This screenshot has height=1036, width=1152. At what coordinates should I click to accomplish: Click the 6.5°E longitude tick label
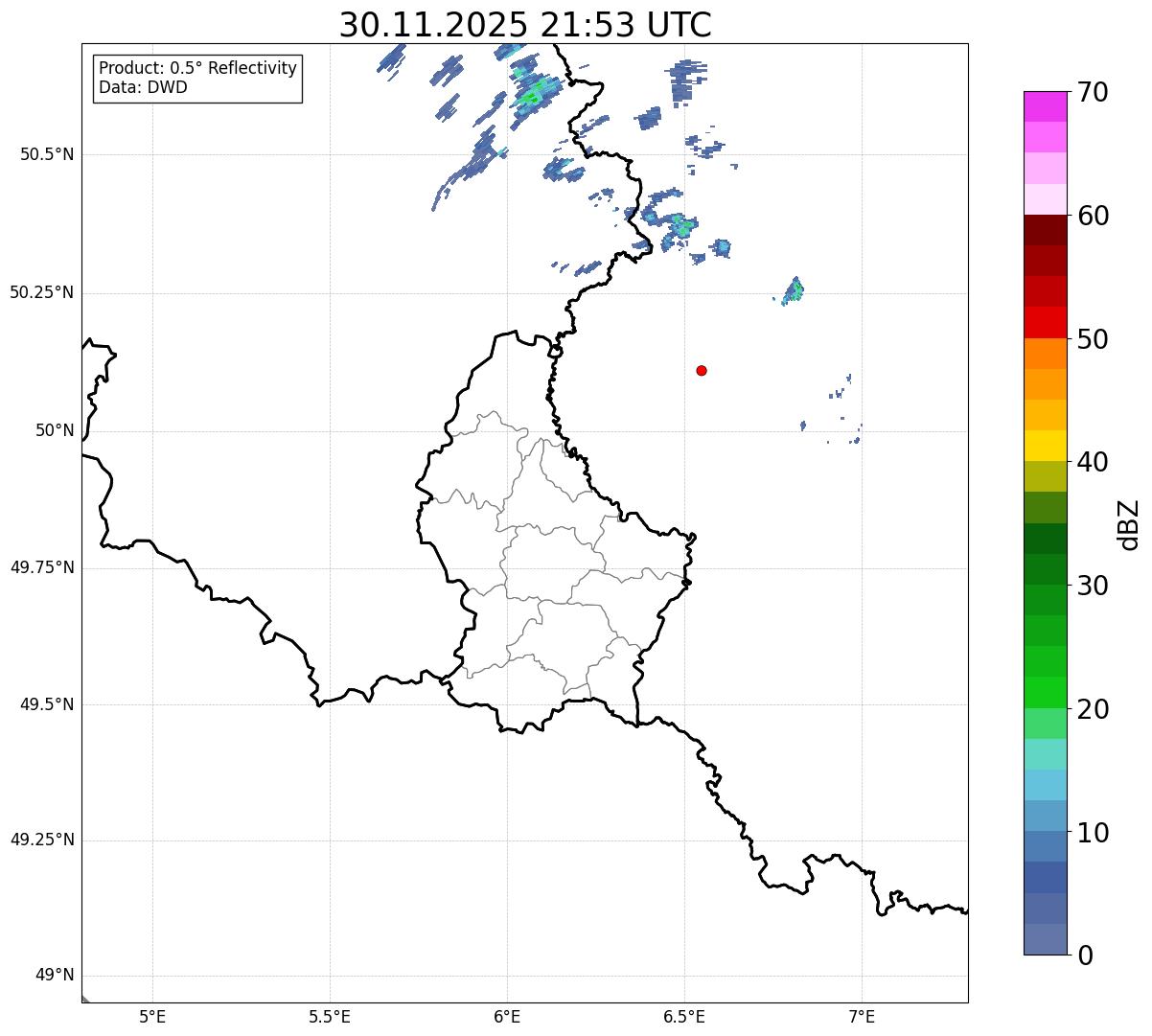point(684,1017)
